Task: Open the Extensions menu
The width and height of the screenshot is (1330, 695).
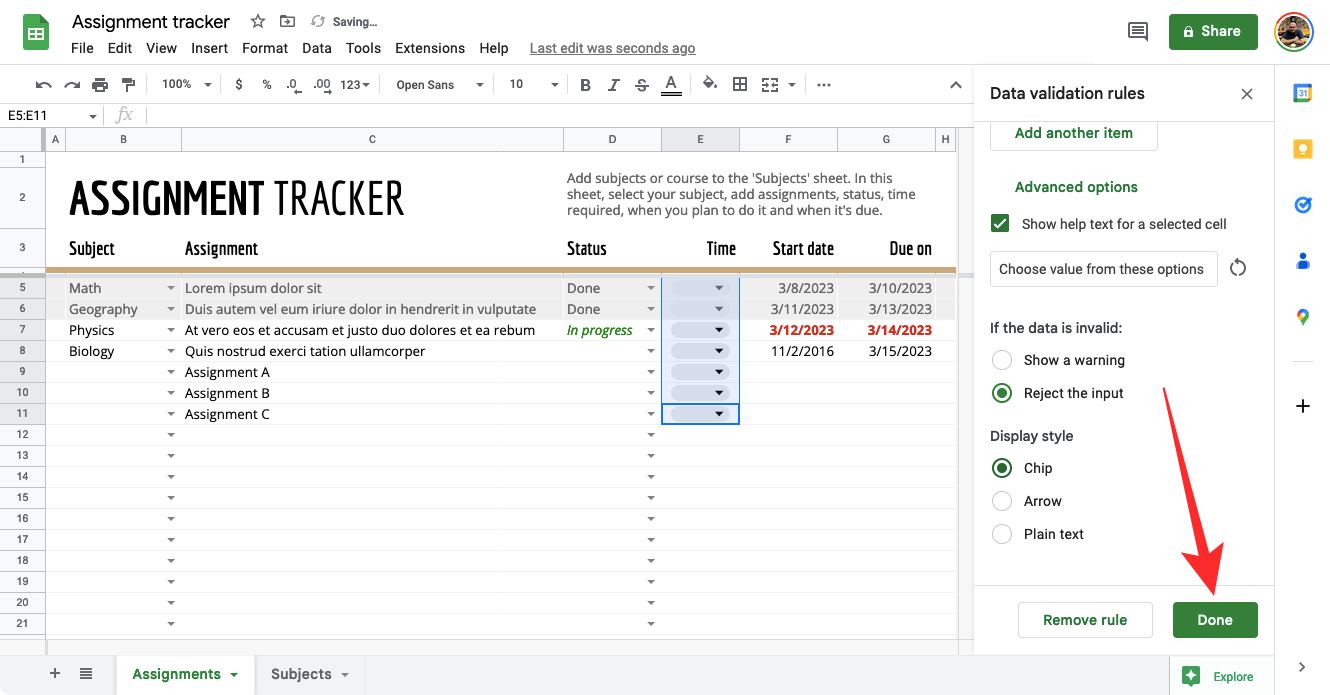Action: [x=429, y=48]
